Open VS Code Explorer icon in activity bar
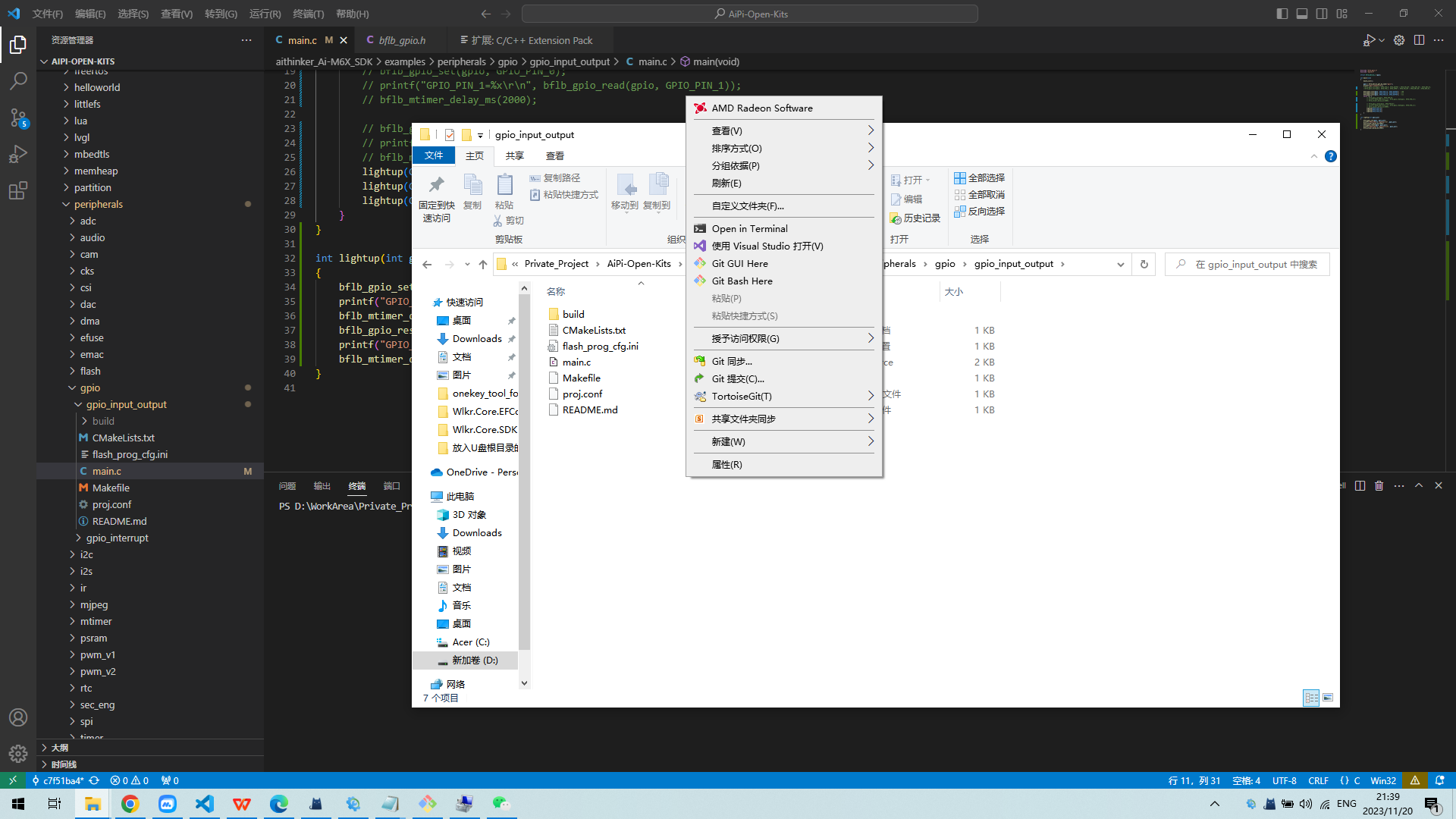The image size is (1456, 819). [18, 45]
